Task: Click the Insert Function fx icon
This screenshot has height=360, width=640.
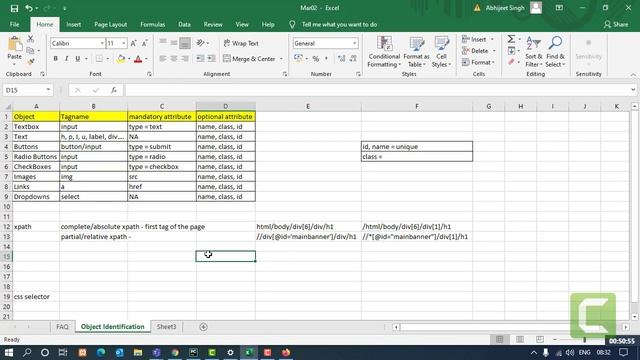Action: tap(114, 90)
